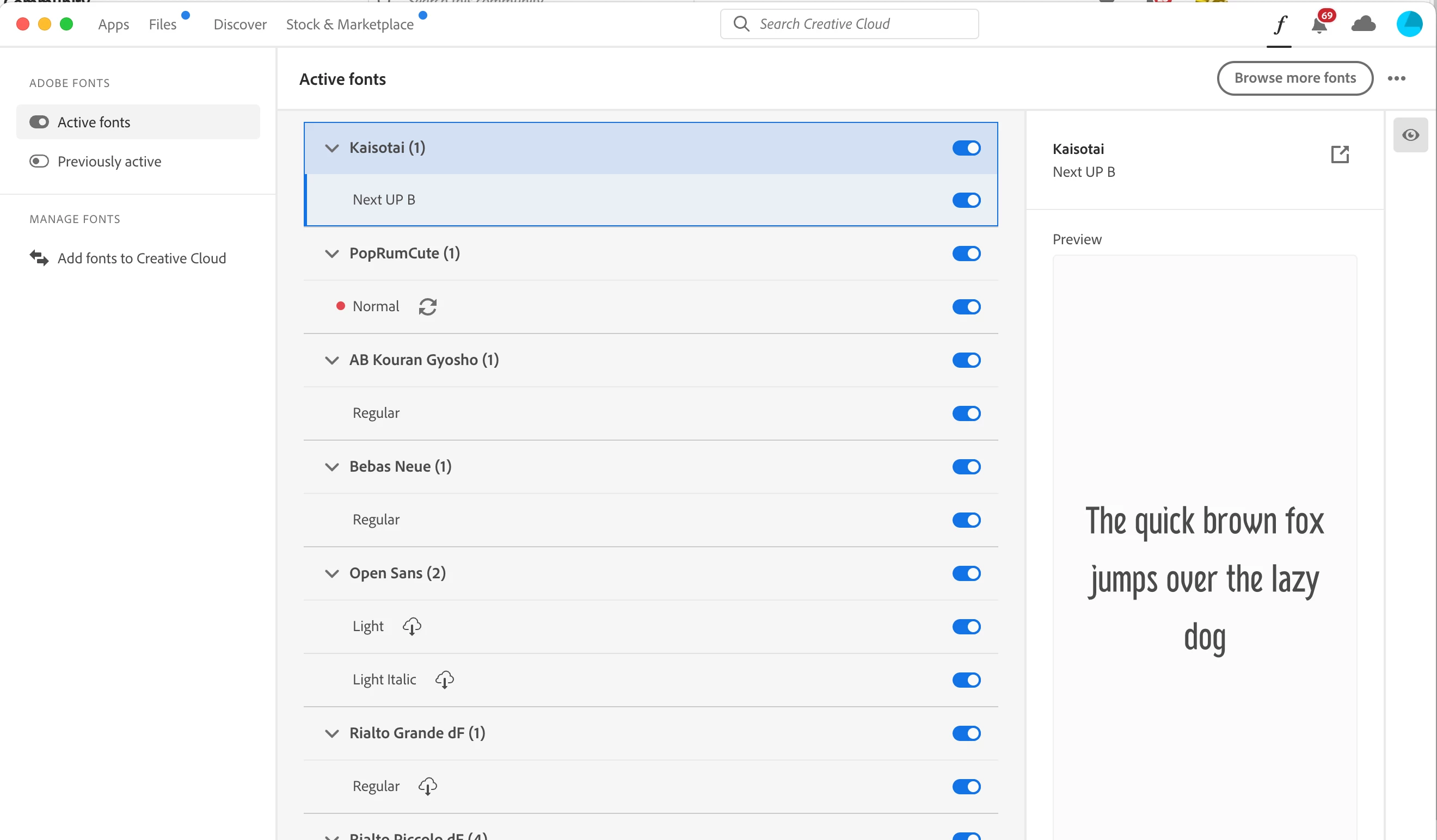
Task: Click cloud download icon for Rialto Grande Regular
Action: coord(427,786)
